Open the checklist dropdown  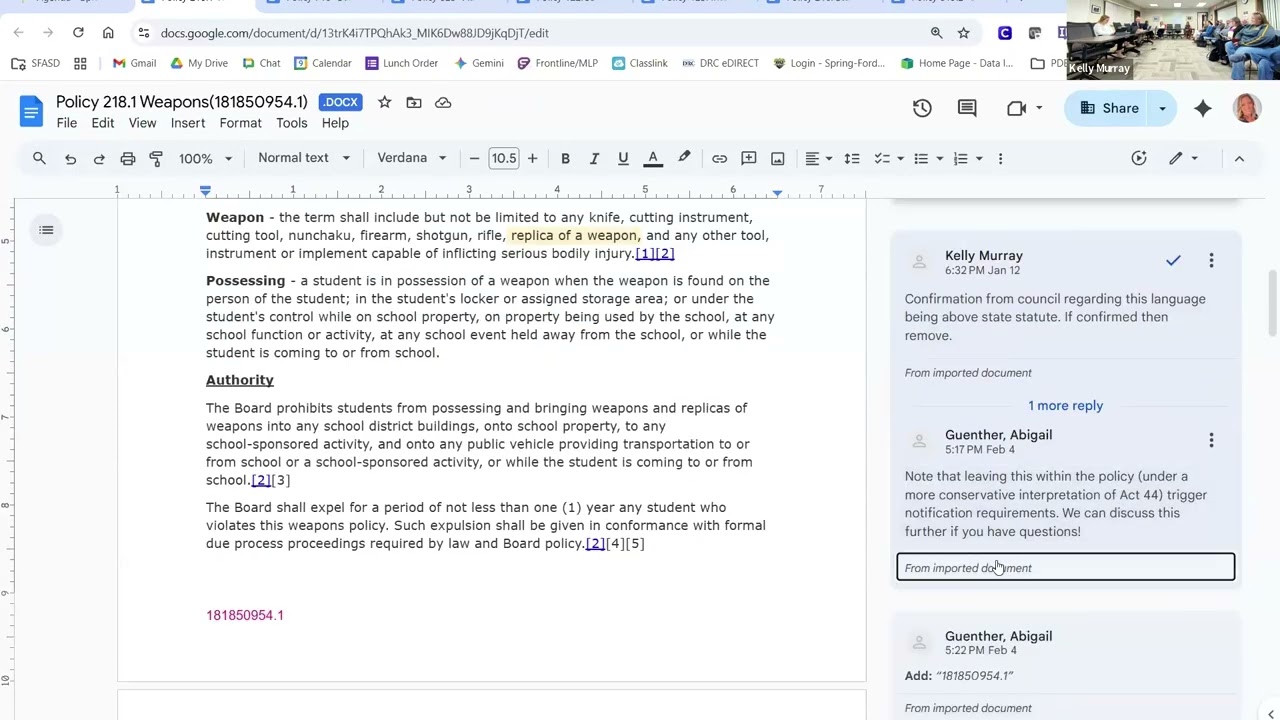[x=888, y=158]
